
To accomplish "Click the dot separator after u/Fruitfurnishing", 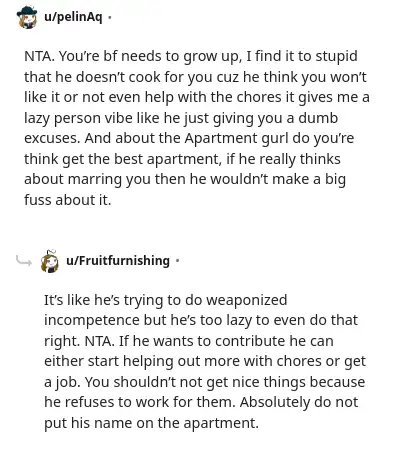I will tap(177, 261).
